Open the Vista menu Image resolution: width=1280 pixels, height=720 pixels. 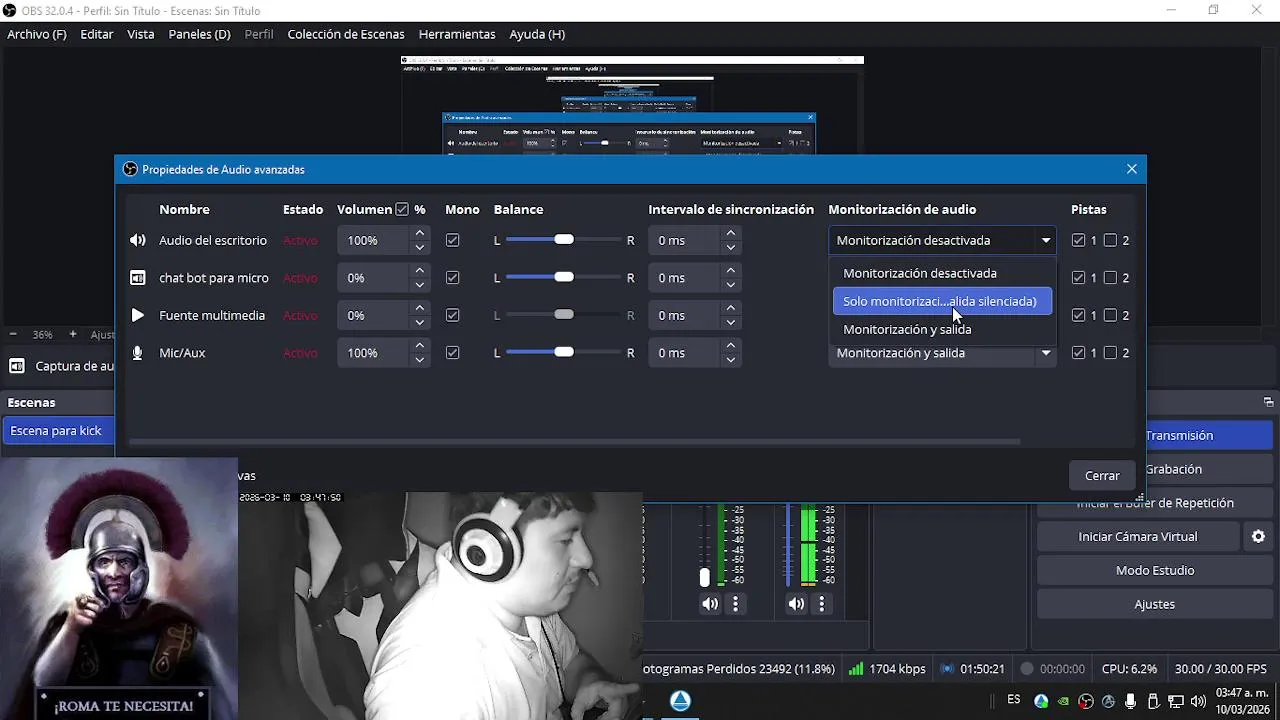click(x=141, y=34)
